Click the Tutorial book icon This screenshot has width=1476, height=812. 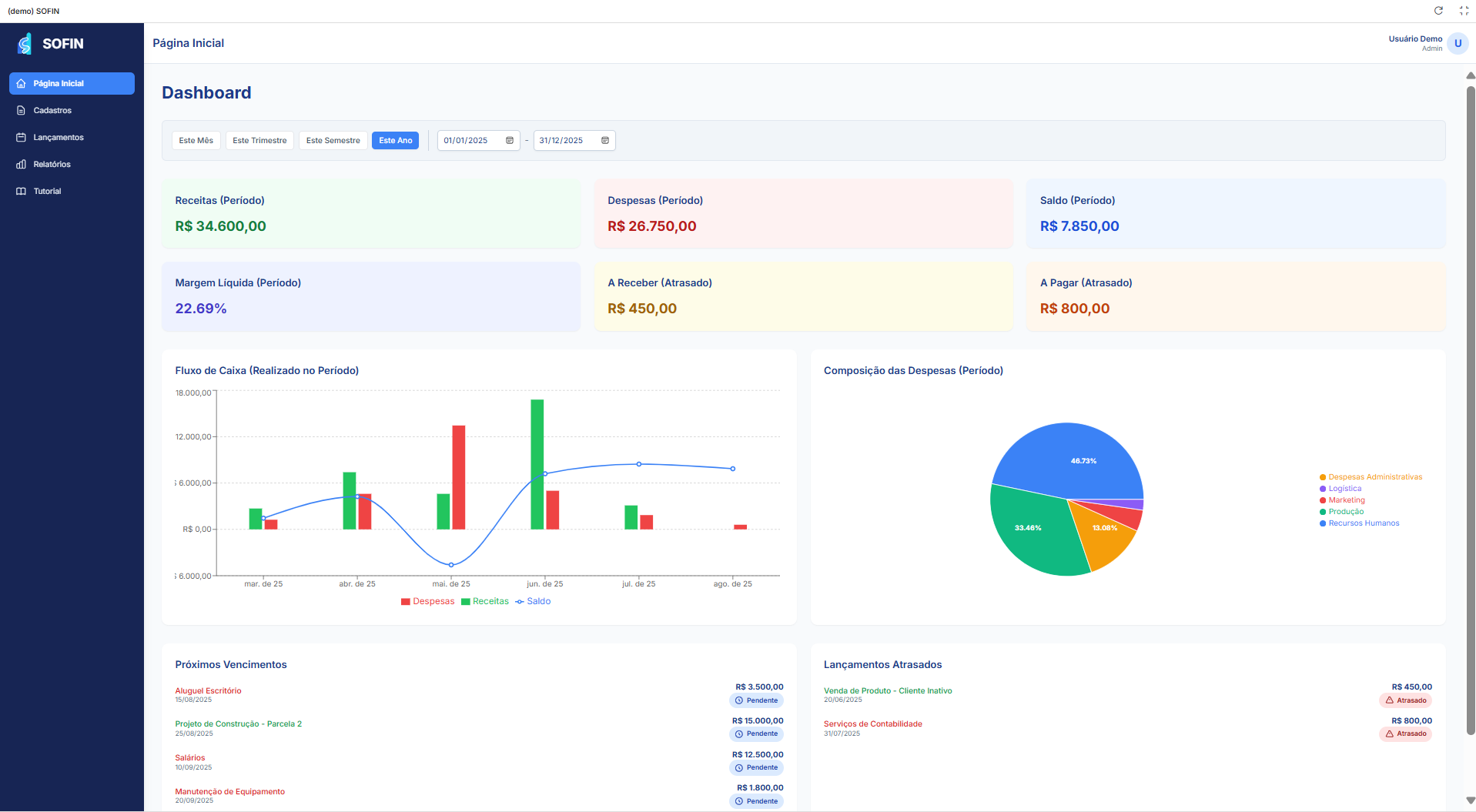(x=21, y=192)
